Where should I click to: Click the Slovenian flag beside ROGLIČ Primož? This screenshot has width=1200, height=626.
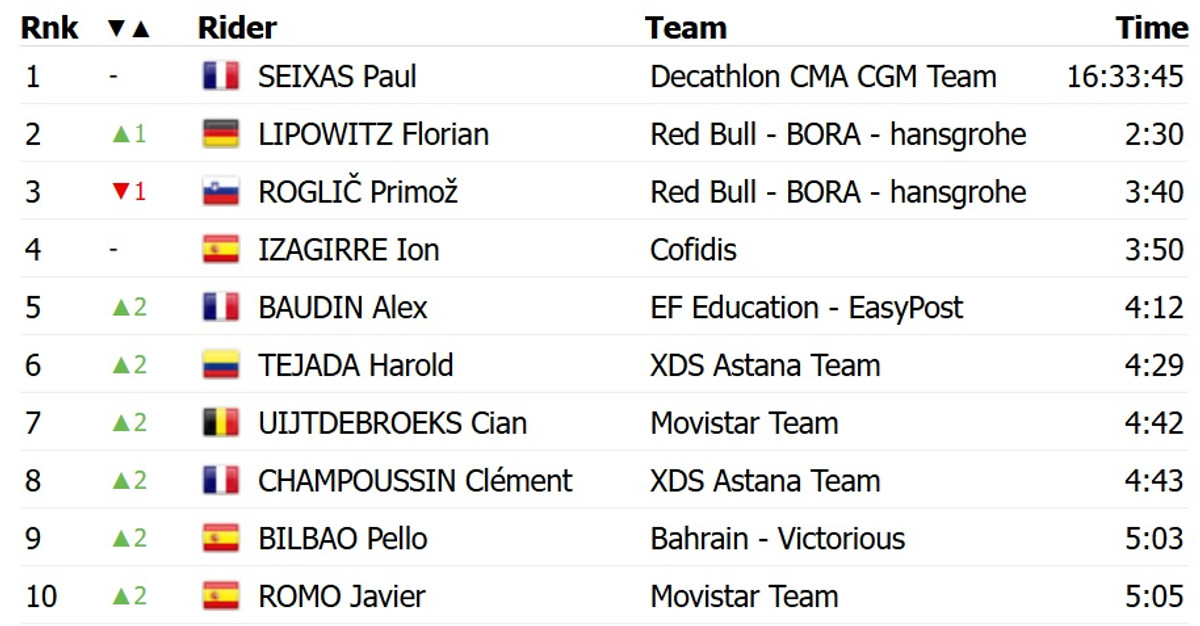tap(220, 192)
